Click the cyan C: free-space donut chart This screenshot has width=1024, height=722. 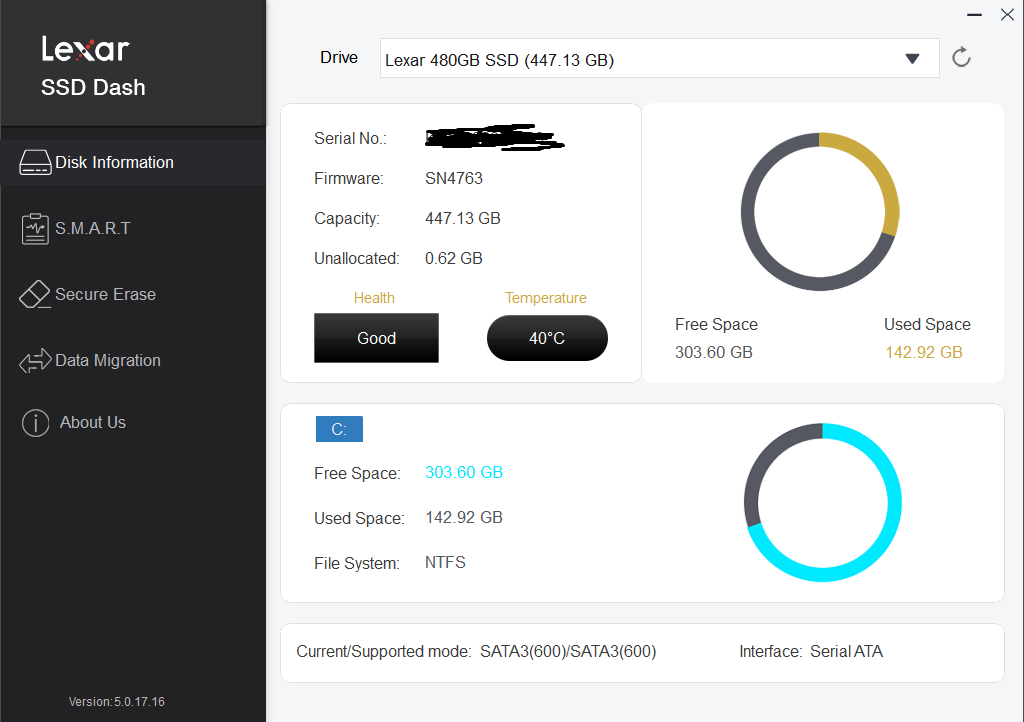point(822,503)
